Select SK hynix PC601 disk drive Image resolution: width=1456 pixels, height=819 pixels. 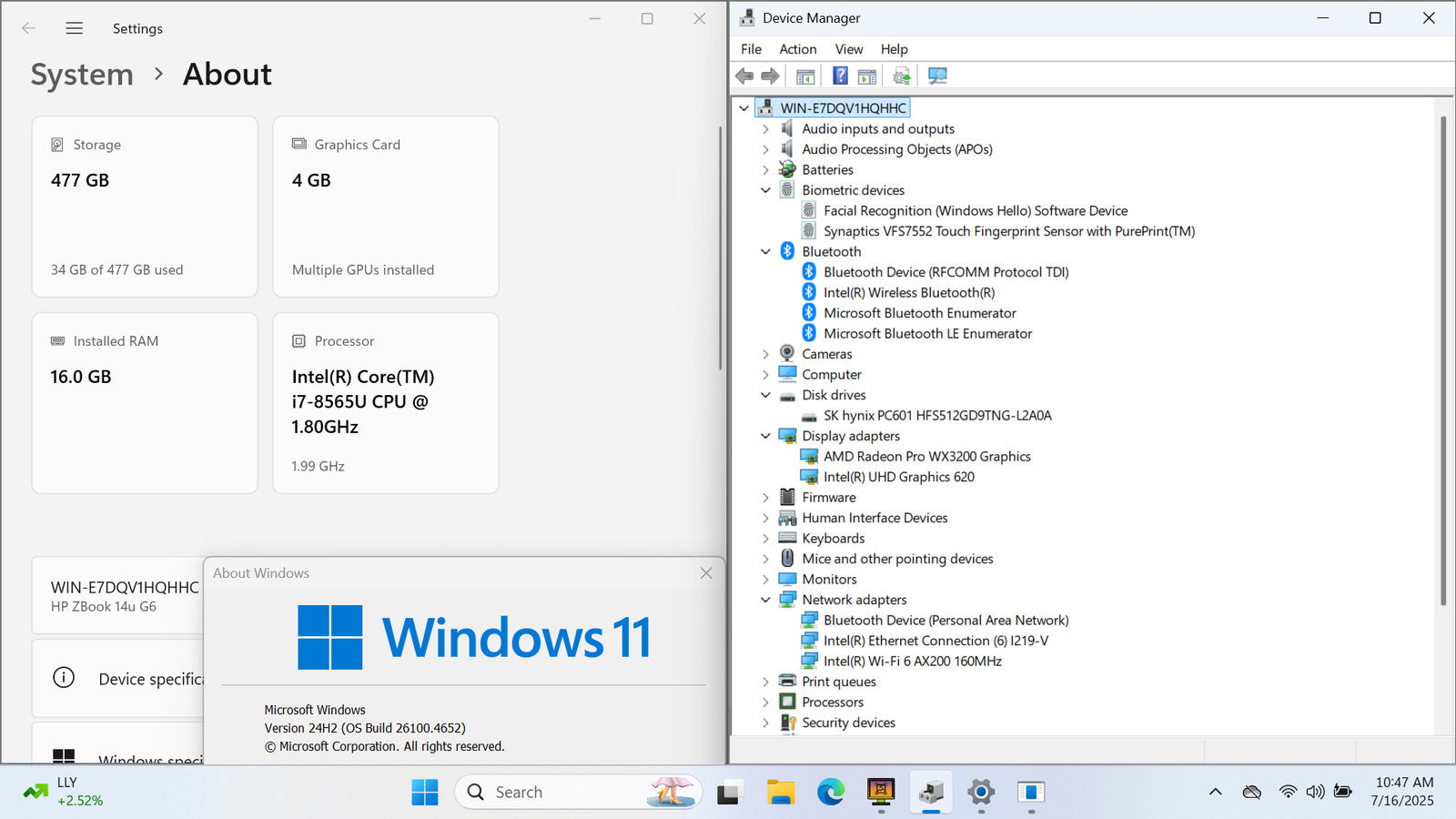[x=936, y=416]
